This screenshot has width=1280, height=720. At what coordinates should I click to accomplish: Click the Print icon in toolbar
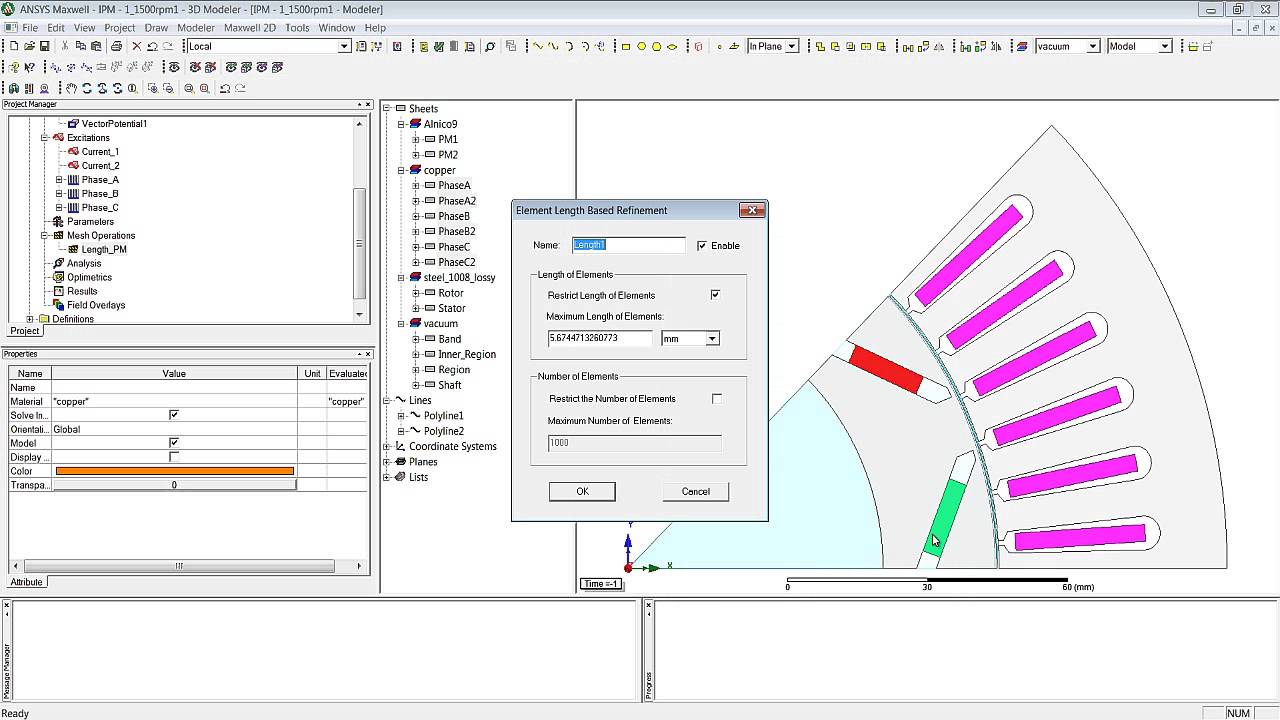(x=116, y=46)
